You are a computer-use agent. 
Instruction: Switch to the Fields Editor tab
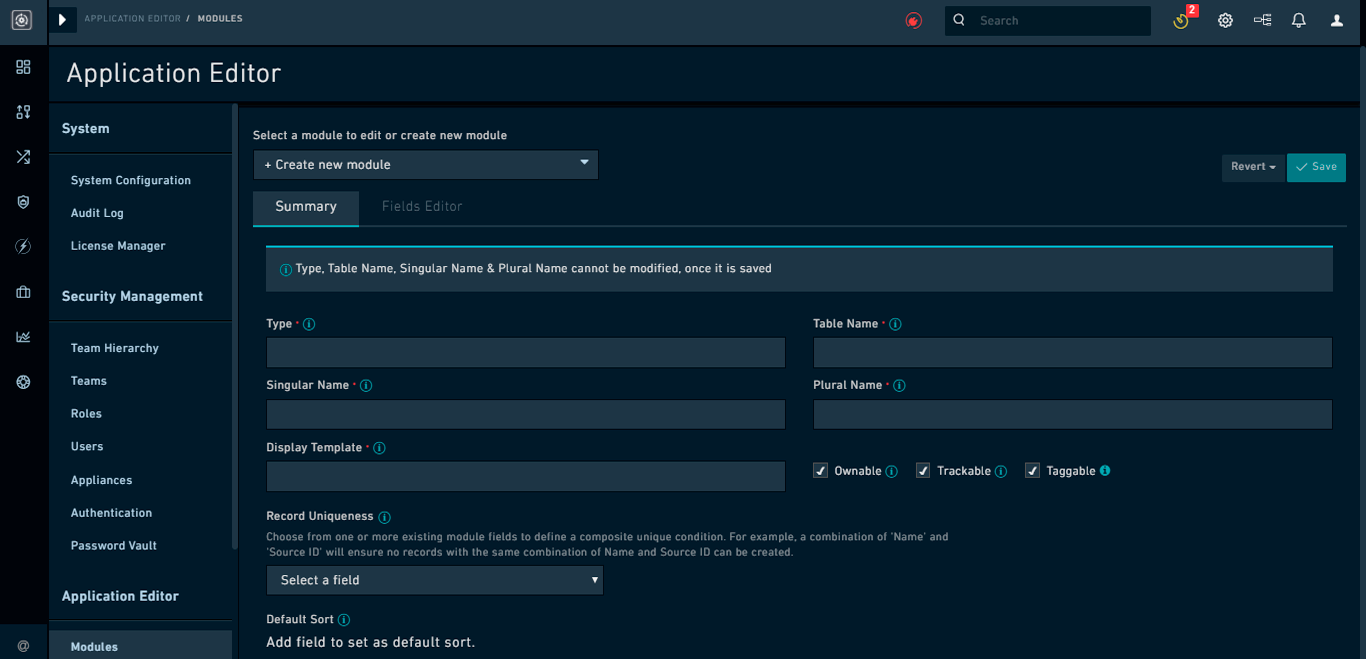pyautogui.click(x=422, y=206)
